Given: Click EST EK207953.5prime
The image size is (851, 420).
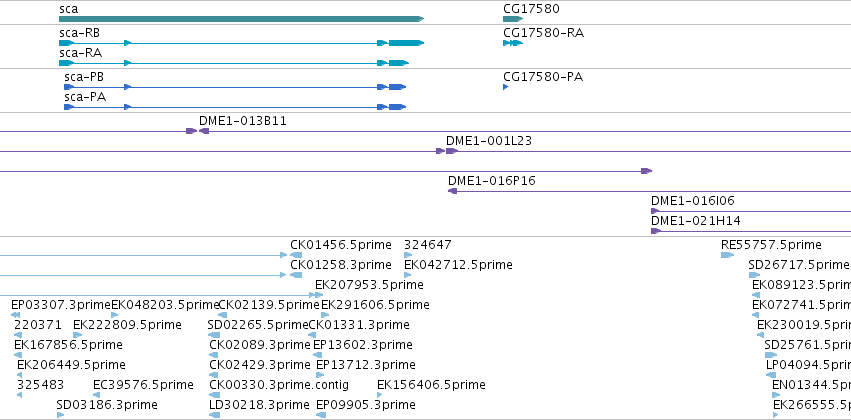Looking at the screenshot, I should [x=369, y=285].
